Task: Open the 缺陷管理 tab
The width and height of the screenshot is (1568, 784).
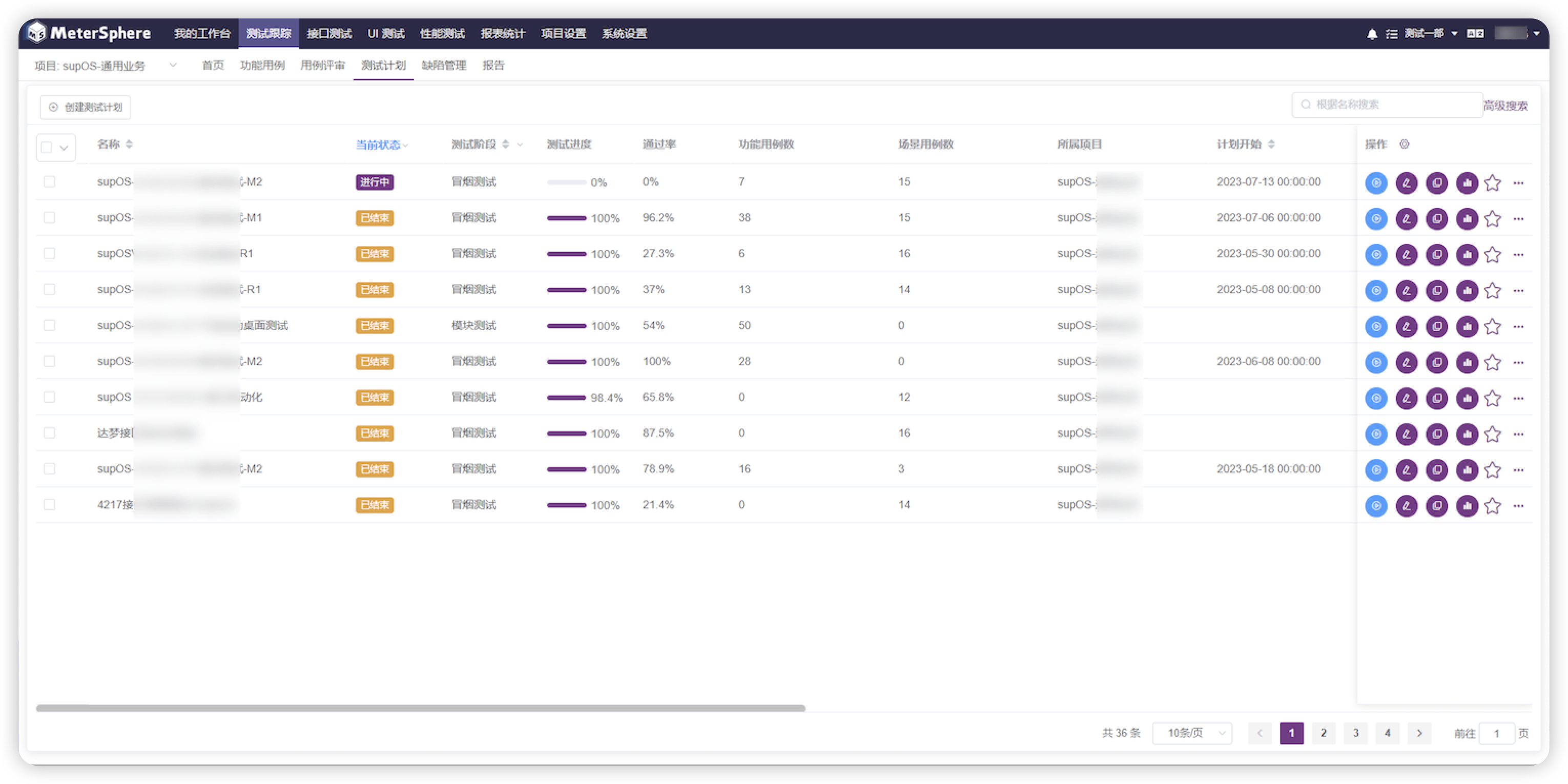Action: 444,65
